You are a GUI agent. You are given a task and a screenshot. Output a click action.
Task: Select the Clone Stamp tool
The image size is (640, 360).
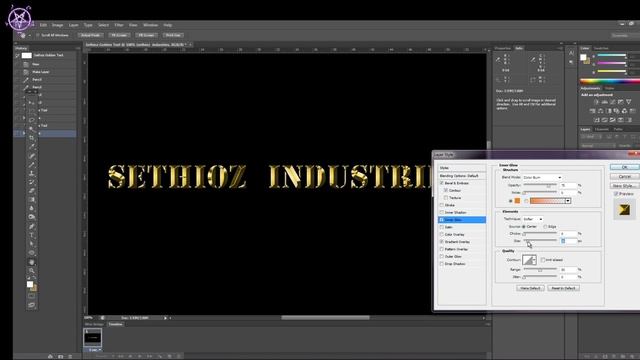tap(32, 173)
